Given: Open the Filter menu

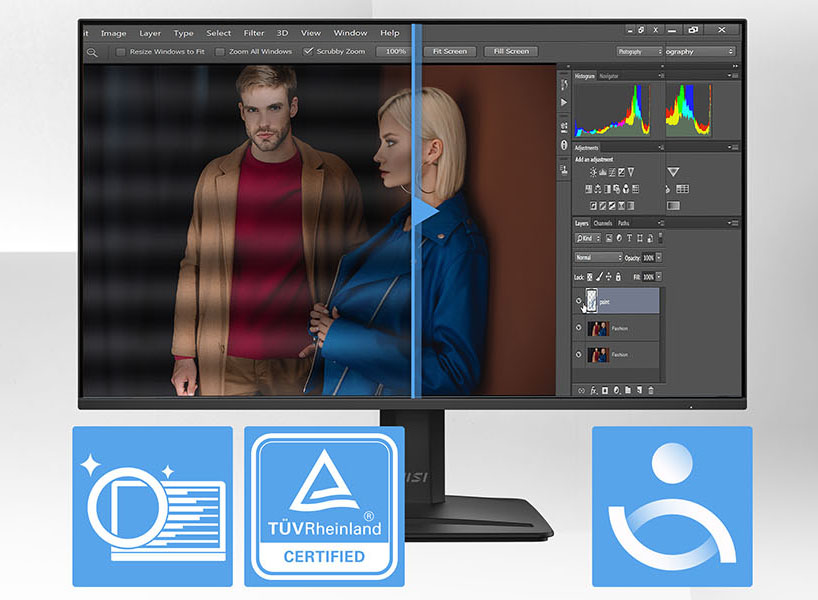Looking at the screenshot, I should [x=253, y=33].
